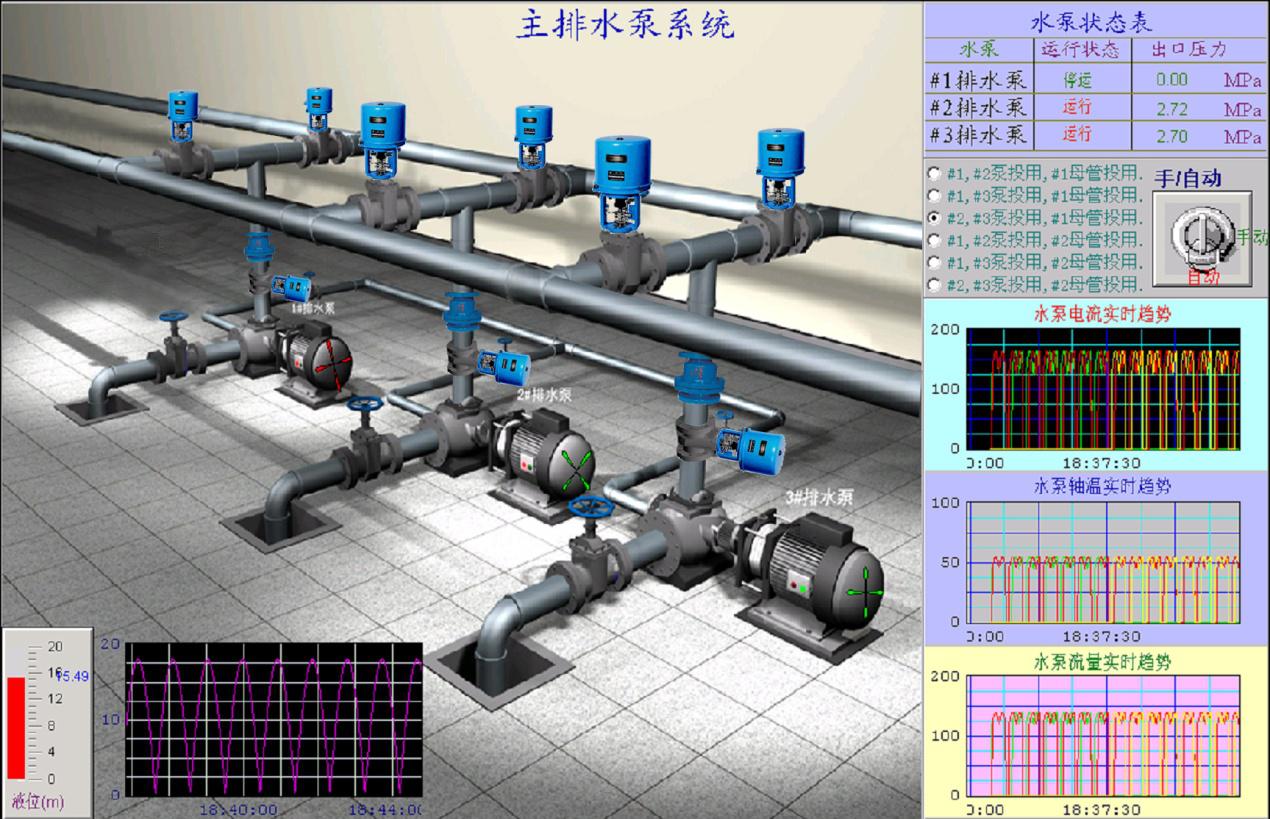Screen dimensions: 1270x819
Task: Click the '液位(m)' gauge label
Action: tap(37, 800)
